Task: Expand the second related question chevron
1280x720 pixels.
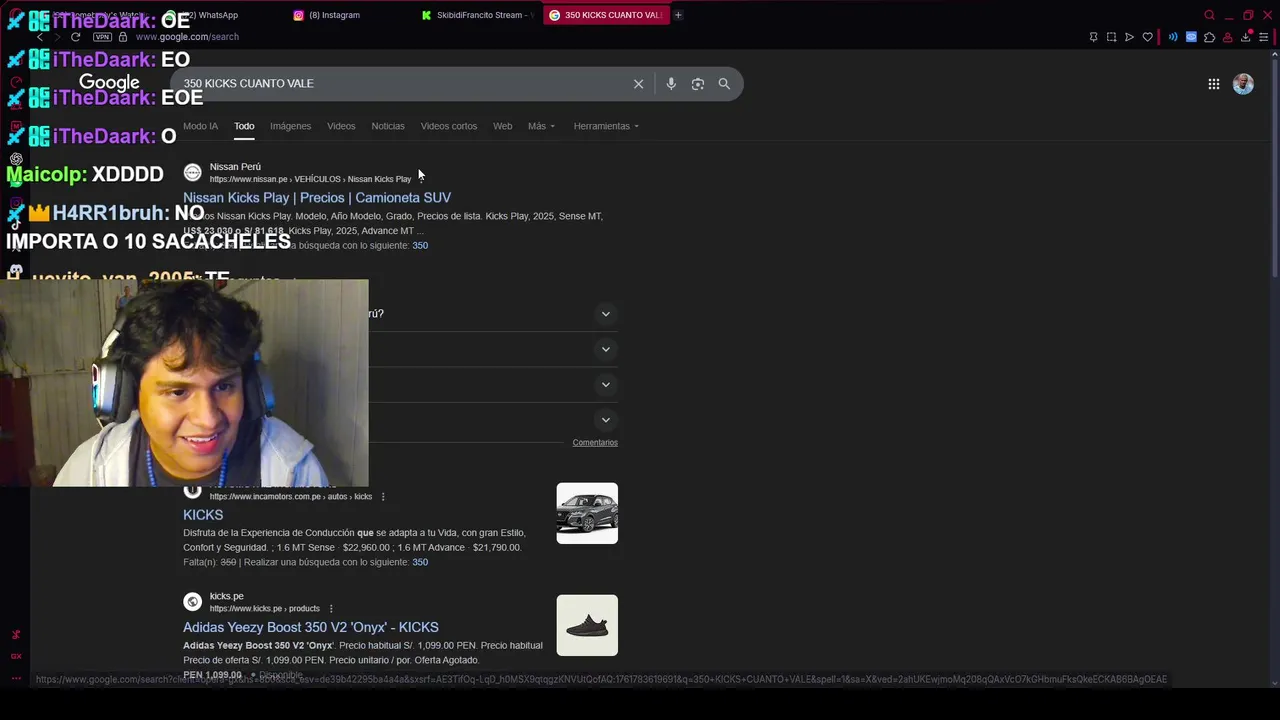Action: 605,349
